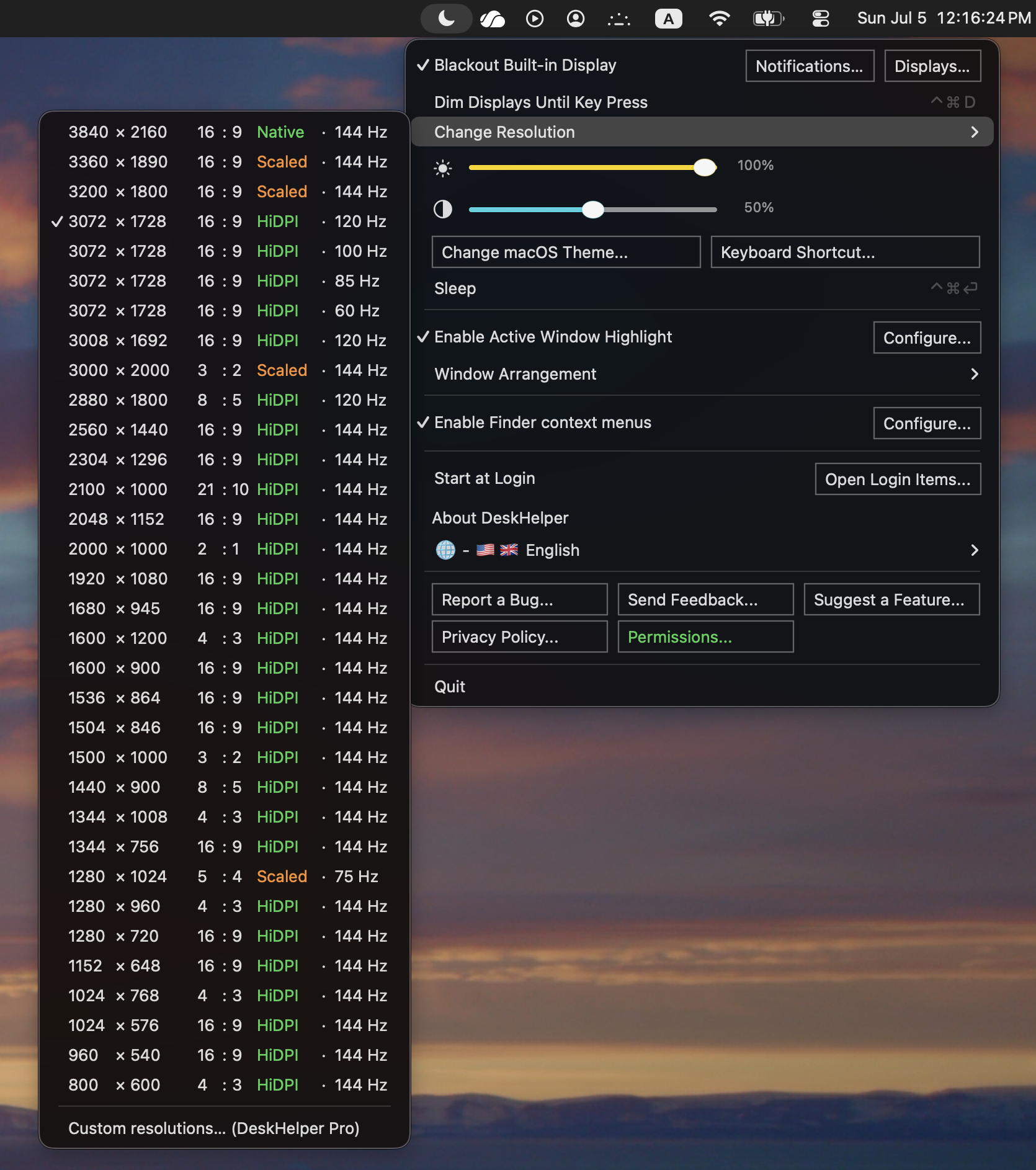Choose the Sleep menu item
1036x1170 pixels.
click(x=702, y=288)
